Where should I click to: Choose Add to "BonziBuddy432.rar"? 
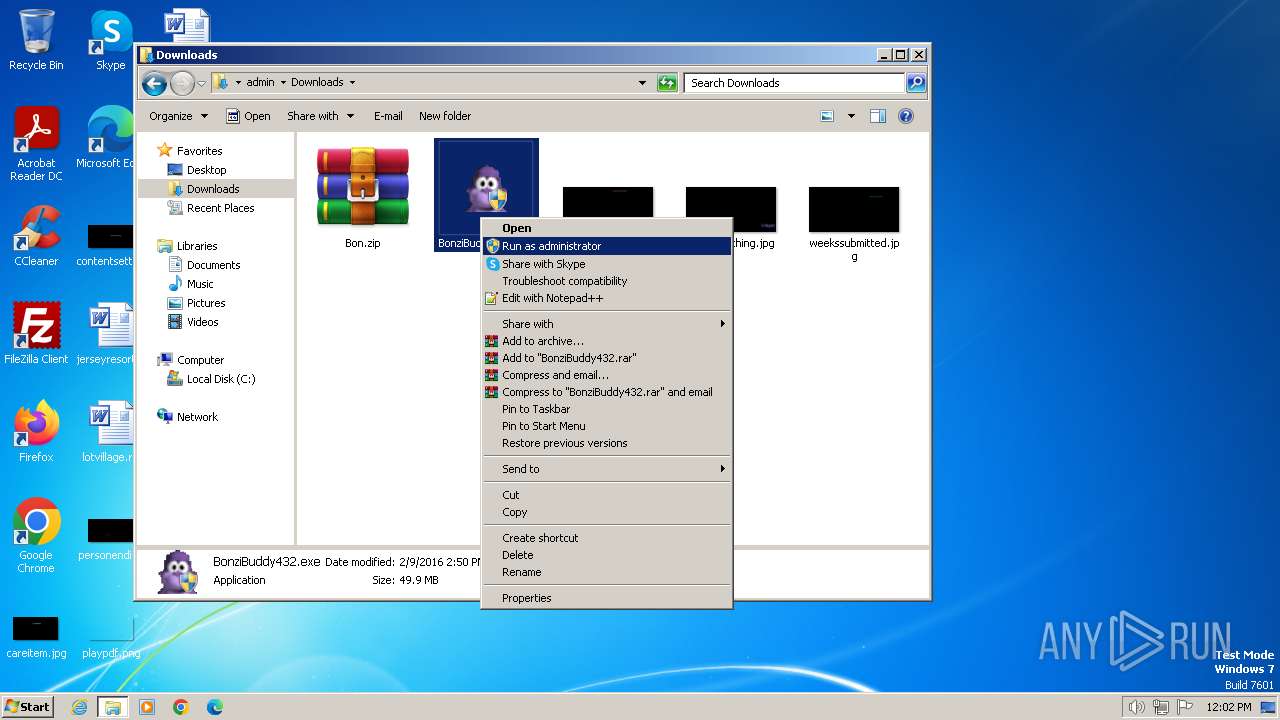coord(607,358)
